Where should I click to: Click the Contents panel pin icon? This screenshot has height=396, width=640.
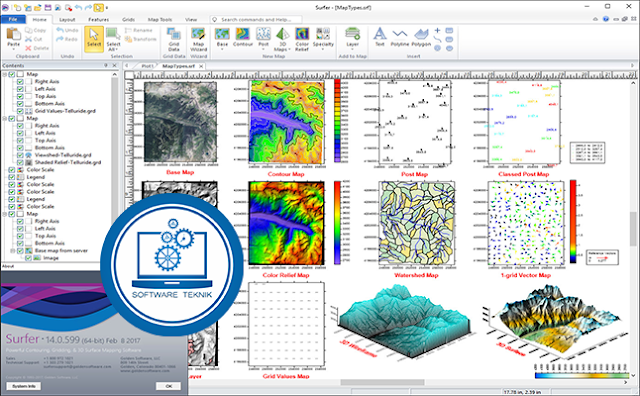point(106,65)
